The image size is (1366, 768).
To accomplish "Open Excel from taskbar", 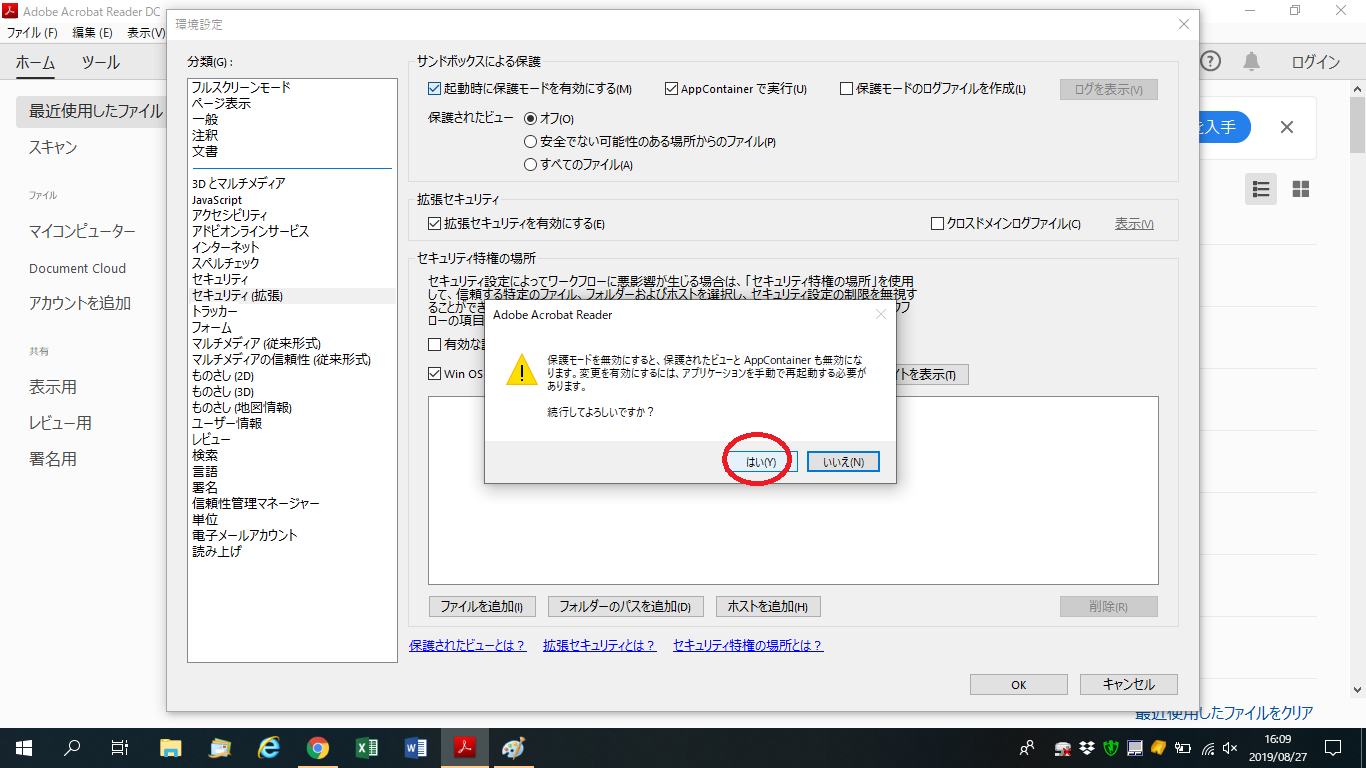I will [367, 748].
